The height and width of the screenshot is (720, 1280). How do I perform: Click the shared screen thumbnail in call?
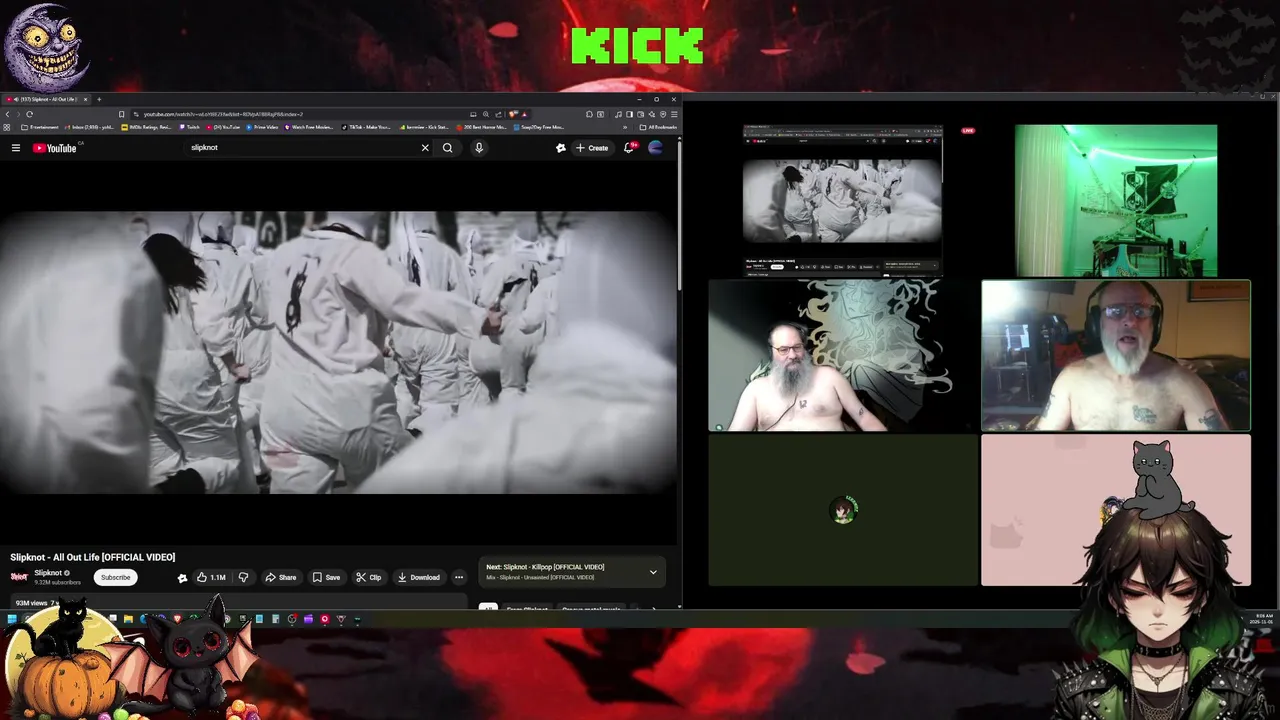842,200
